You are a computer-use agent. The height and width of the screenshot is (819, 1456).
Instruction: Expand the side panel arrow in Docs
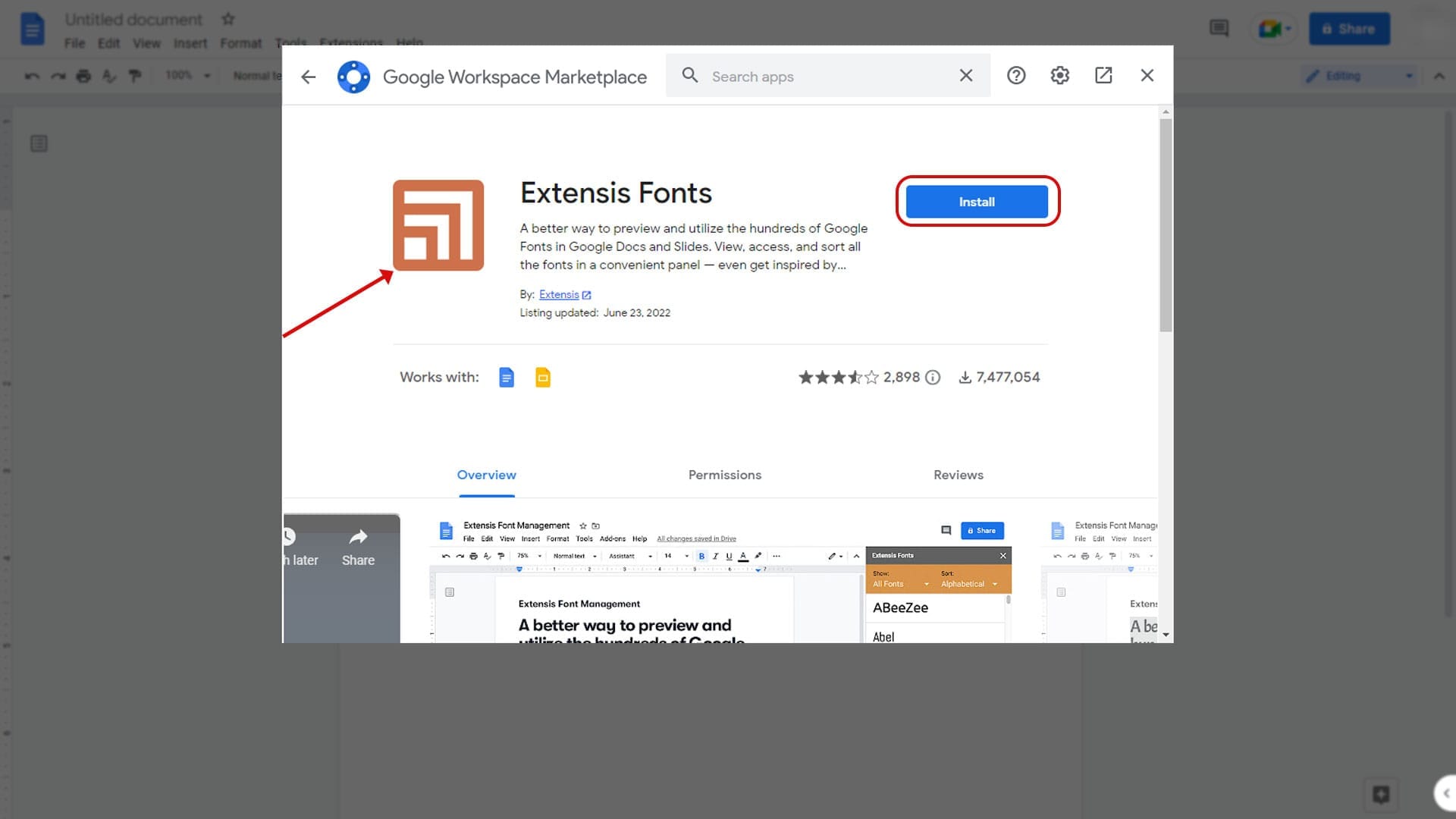pos(1445,793)
